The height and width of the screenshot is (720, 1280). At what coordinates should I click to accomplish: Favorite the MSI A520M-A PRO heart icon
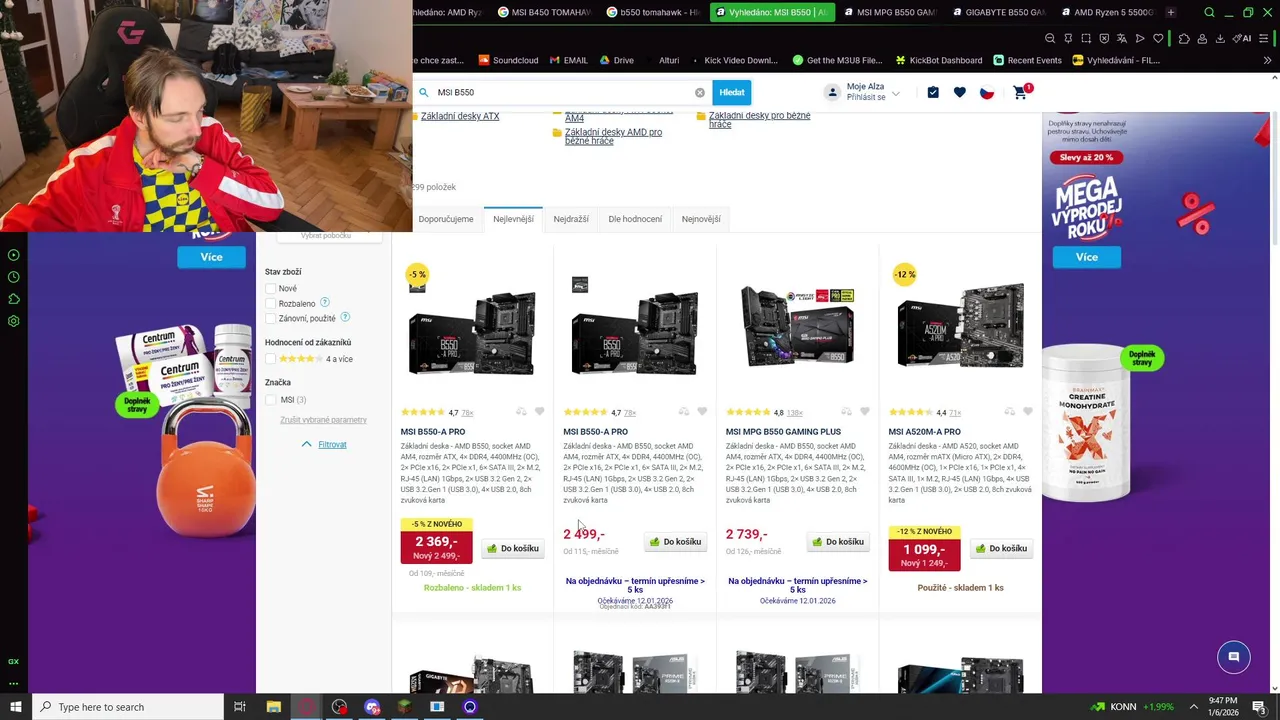click(1028, 412)
